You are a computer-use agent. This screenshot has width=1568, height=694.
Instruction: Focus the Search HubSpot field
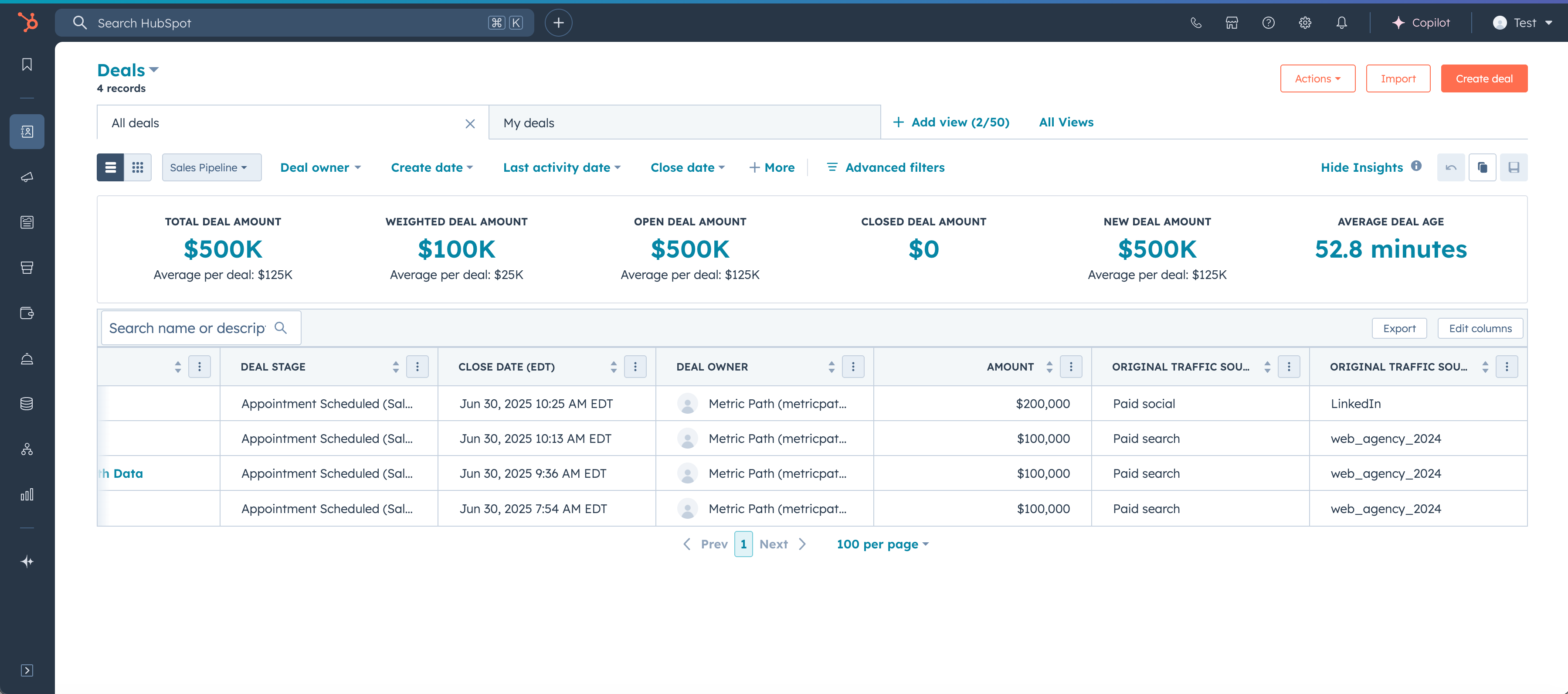pos(295,23)
